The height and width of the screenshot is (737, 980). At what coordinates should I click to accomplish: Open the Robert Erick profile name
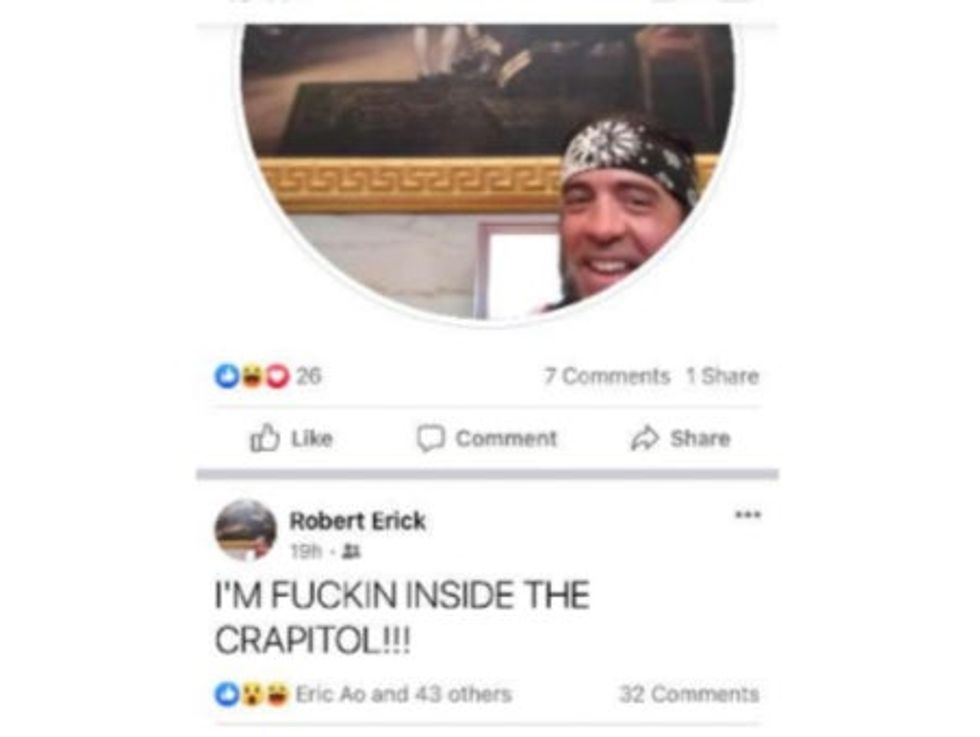[358, 521]
